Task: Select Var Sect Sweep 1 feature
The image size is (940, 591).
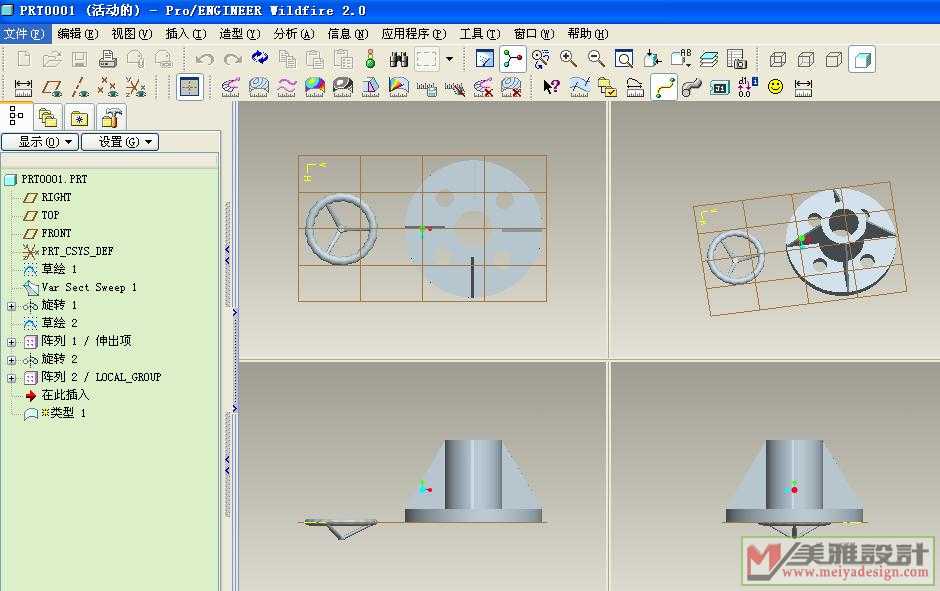Action: [88, 288]
